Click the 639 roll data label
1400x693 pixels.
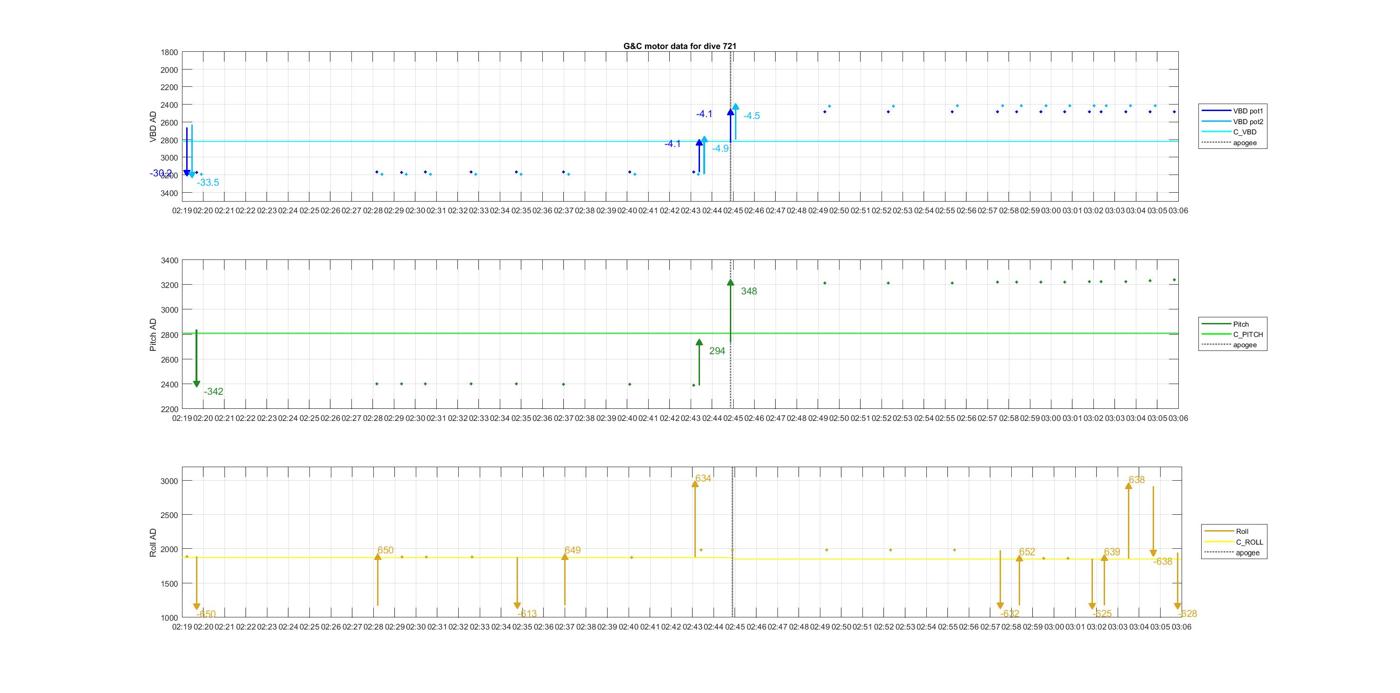[x=1112, y=552]
